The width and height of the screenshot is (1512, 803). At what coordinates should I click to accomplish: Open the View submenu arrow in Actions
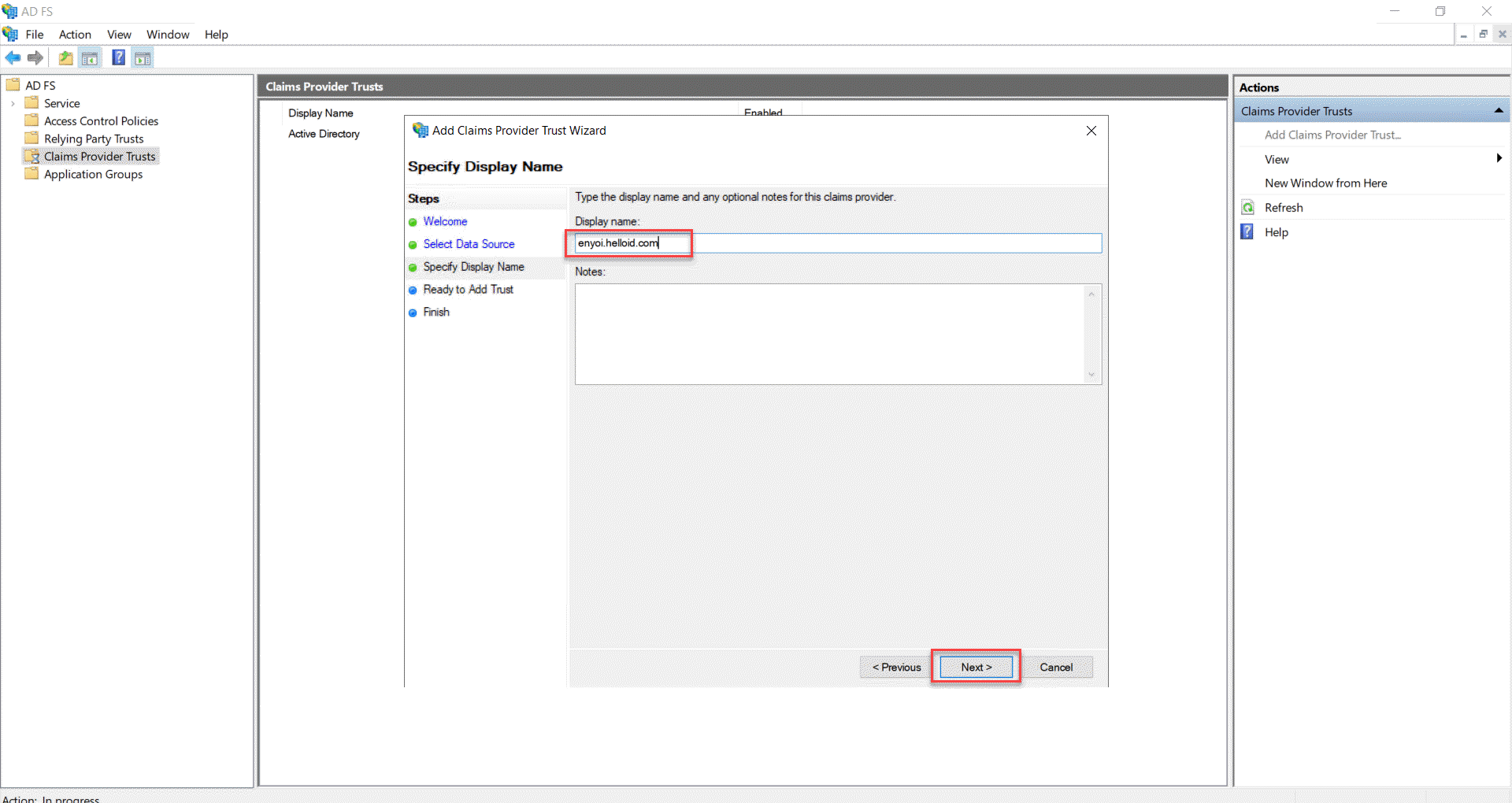1499,158
